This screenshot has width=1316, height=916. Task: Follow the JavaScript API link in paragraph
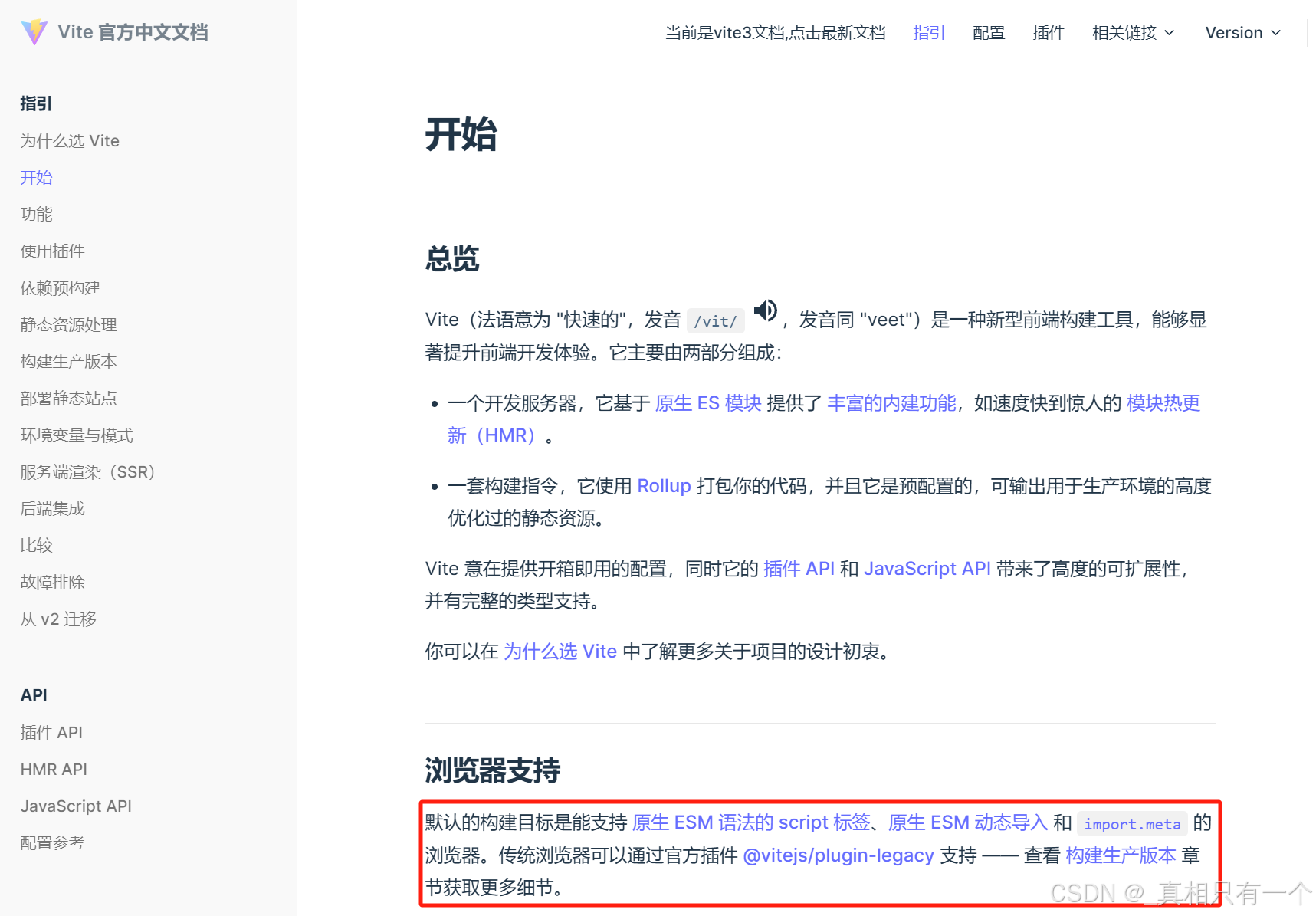coord(927,569)
